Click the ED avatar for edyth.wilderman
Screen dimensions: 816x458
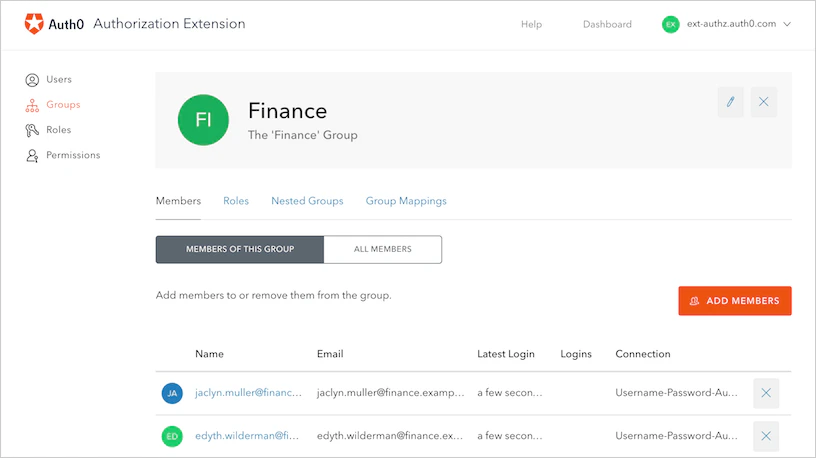pyautogui.click(x=172, y=436)
